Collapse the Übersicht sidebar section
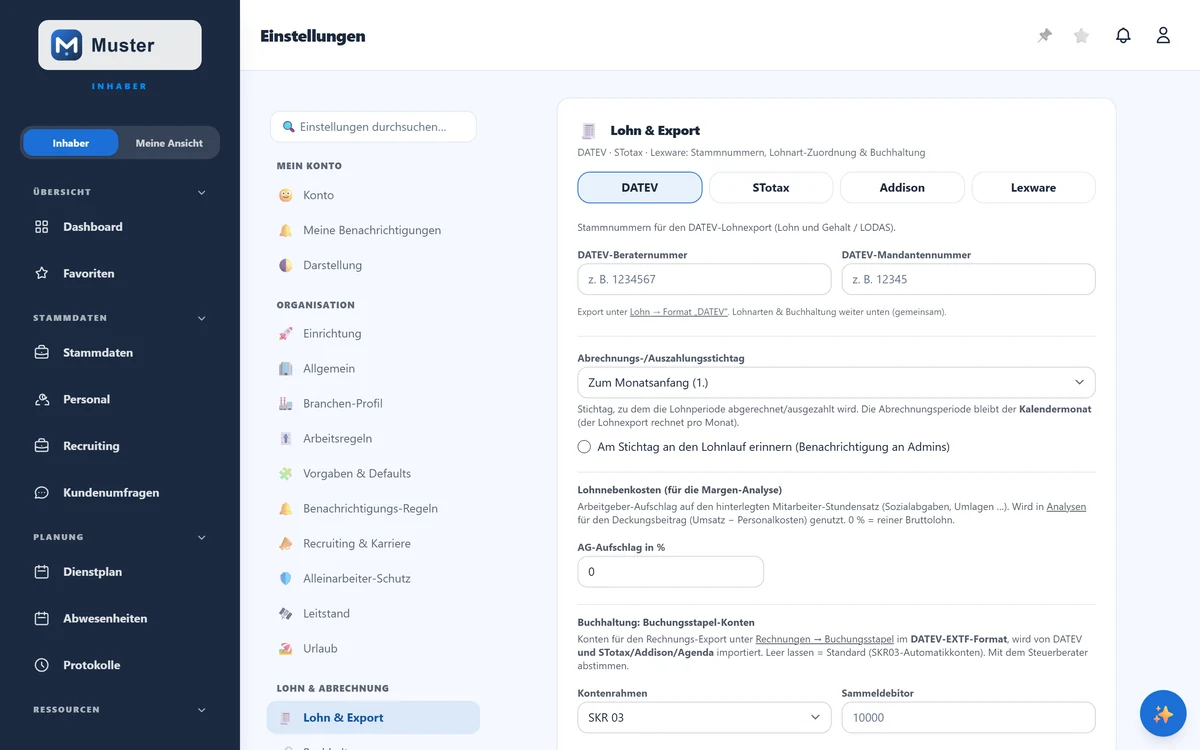The height and width of the screenshot is (750, 1200). click(x=201, y=192)
